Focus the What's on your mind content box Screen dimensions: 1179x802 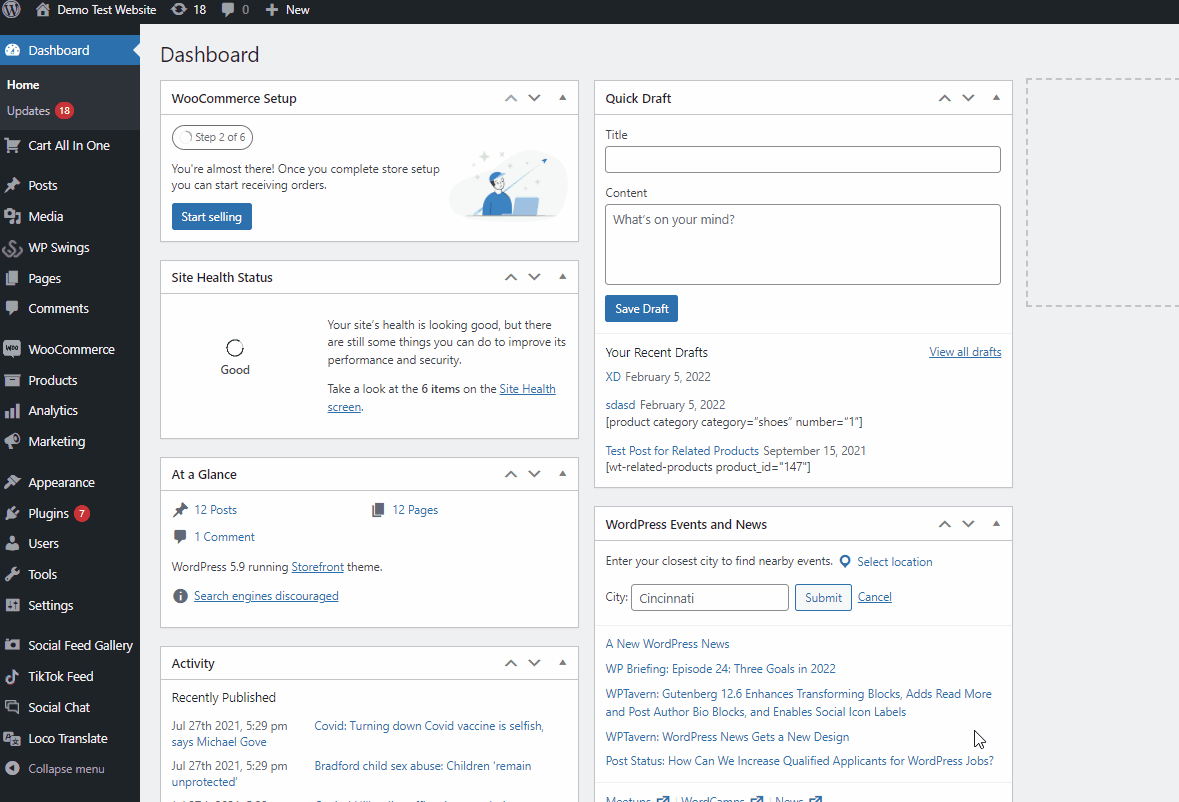[802, 244]
